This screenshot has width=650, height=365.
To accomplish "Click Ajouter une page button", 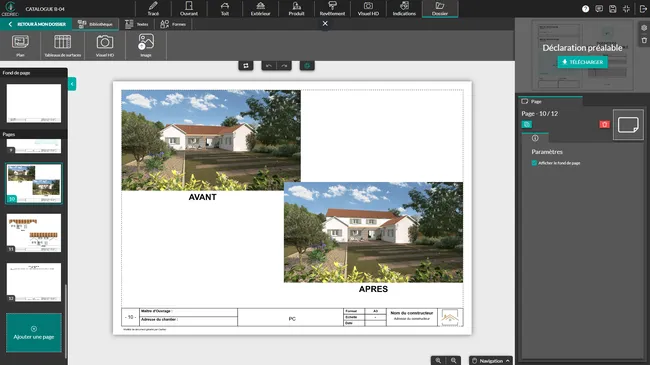I will coord(34,333).
